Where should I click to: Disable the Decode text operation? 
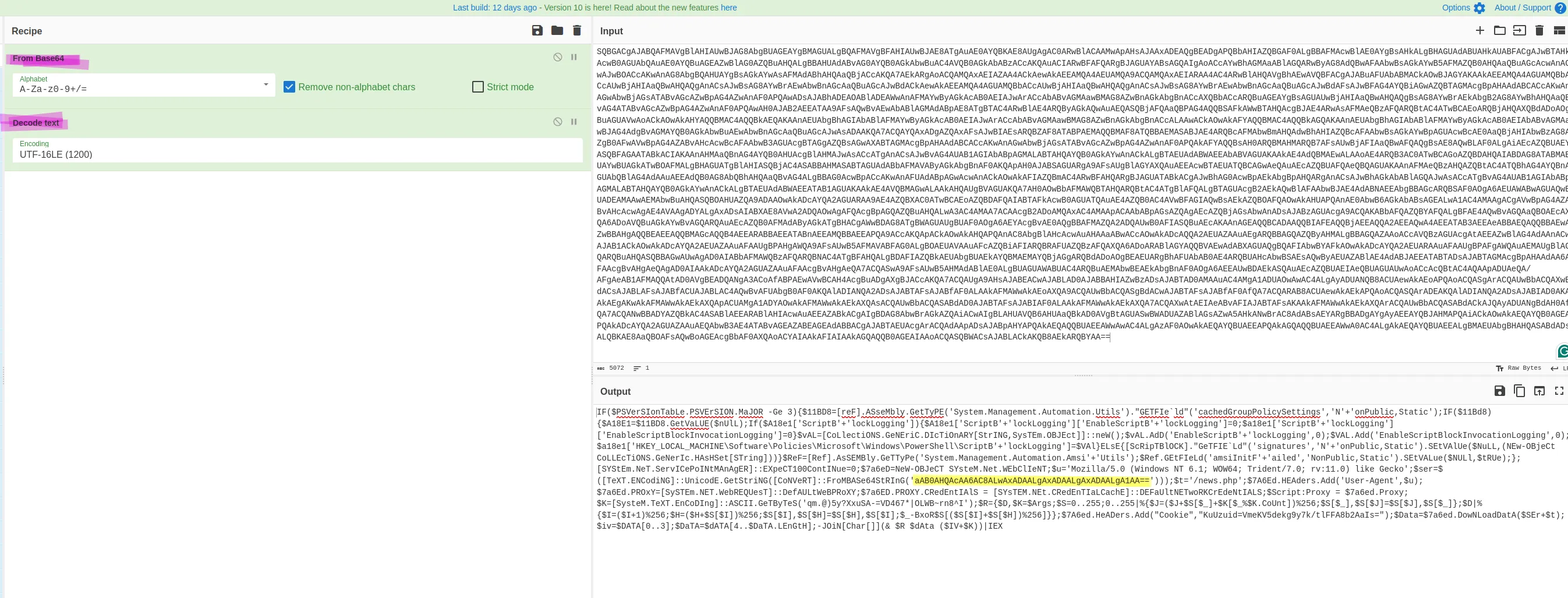click(x=558, y=121)
